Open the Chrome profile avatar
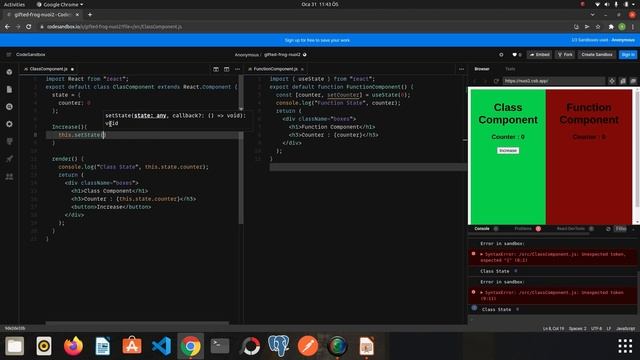Screen dimensions: 640x360 point(622,27)
